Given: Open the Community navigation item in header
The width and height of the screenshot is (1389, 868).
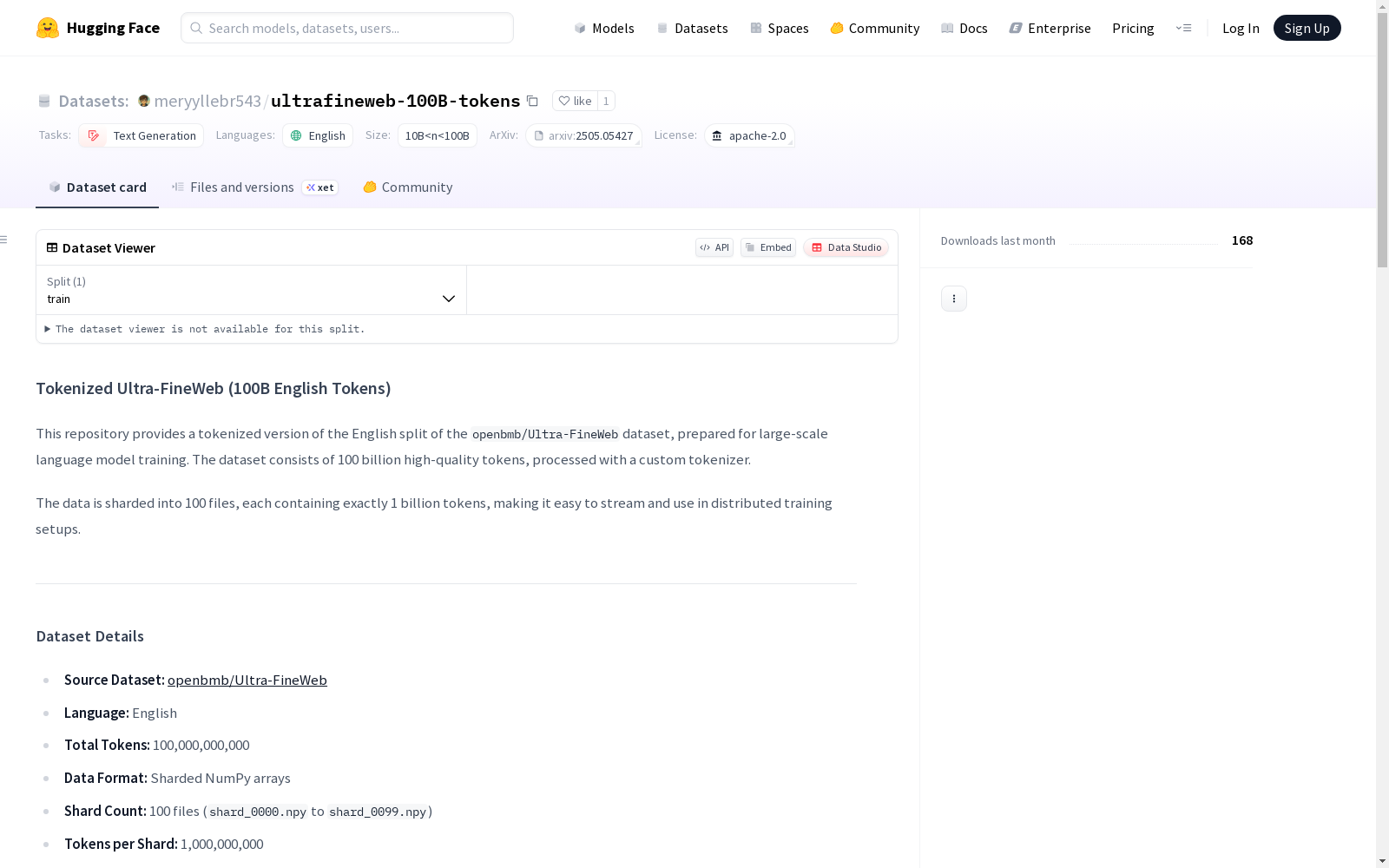Looking at the screenshot, I should pyautogui.click(x=875, y=28).
